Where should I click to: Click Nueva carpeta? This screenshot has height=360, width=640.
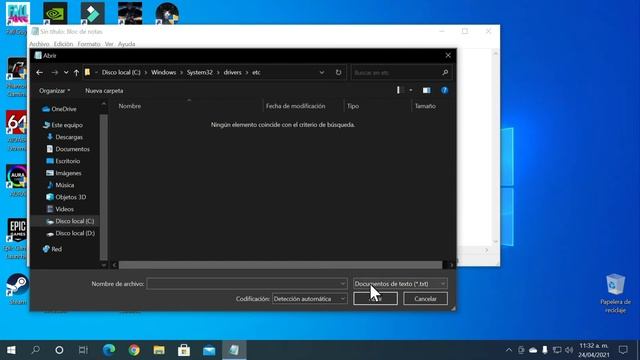(x=104, y=91)
